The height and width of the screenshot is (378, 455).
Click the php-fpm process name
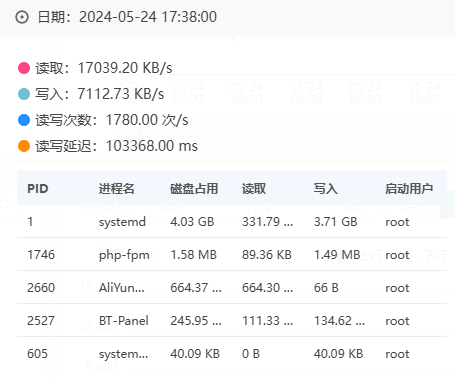click(124, 255)
